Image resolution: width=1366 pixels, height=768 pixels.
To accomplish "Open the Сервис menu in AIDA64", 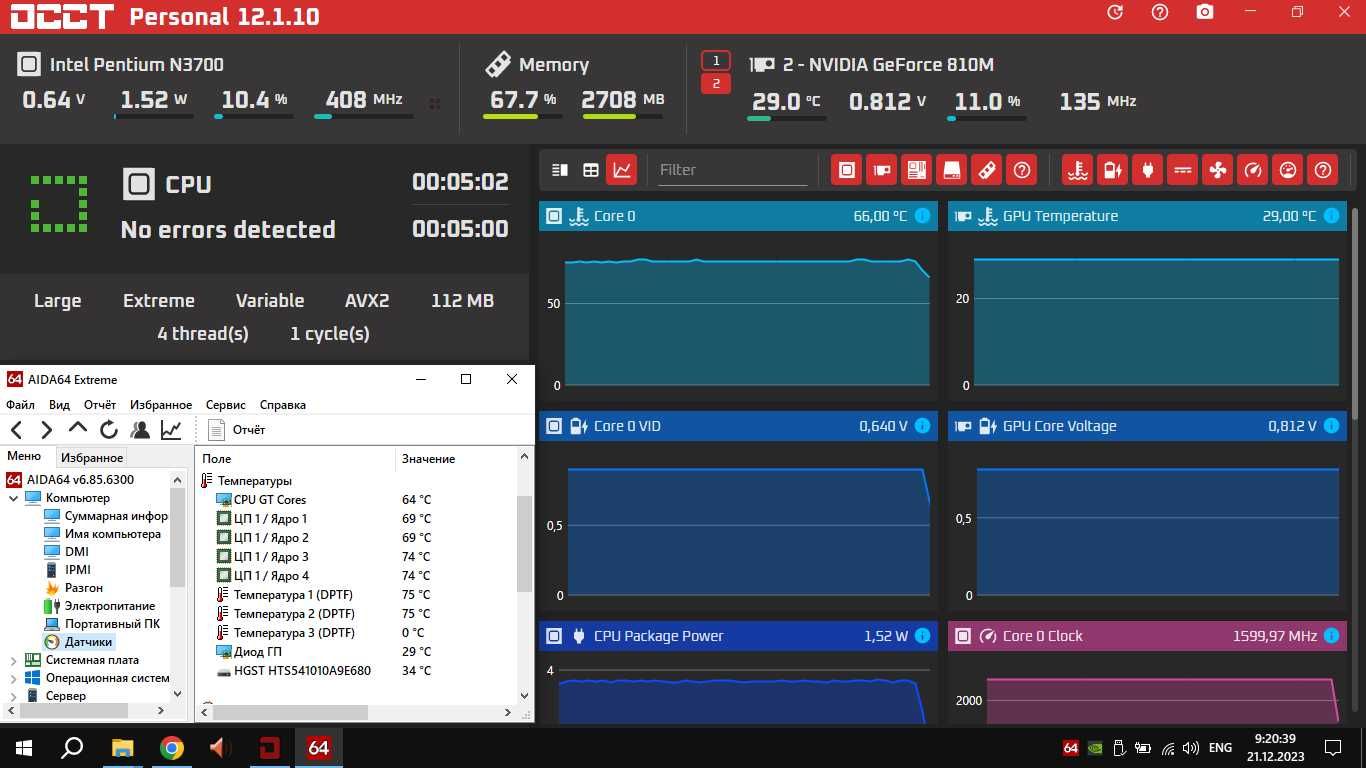I will coord(225,405).
